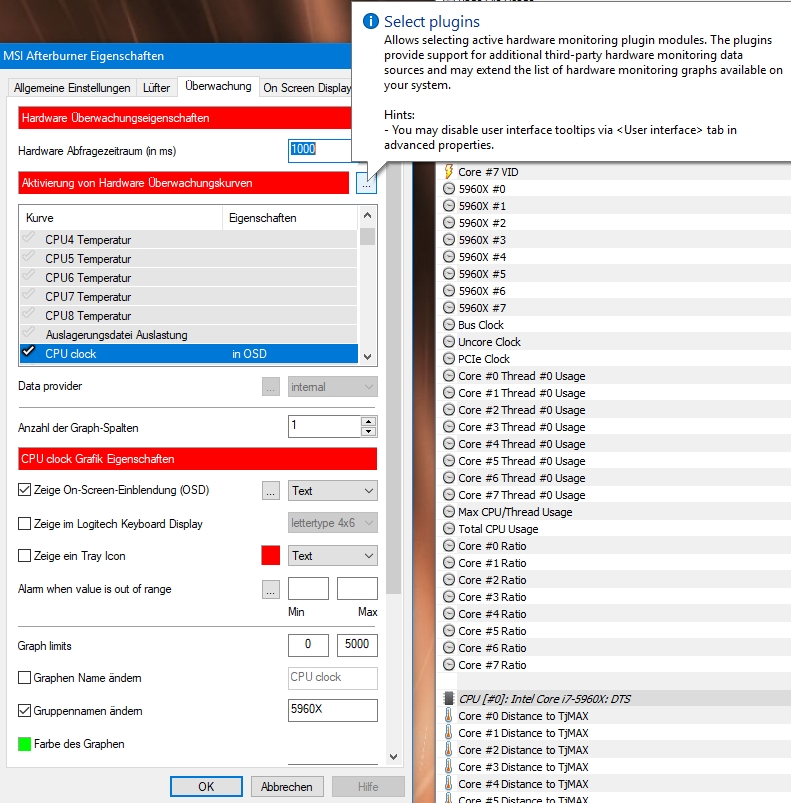Image resolution: width=791 pixels, height=803 pixels.
Task: Toggle the checkmark for CPU6 Temperatur curve
Action: point(29,276)
